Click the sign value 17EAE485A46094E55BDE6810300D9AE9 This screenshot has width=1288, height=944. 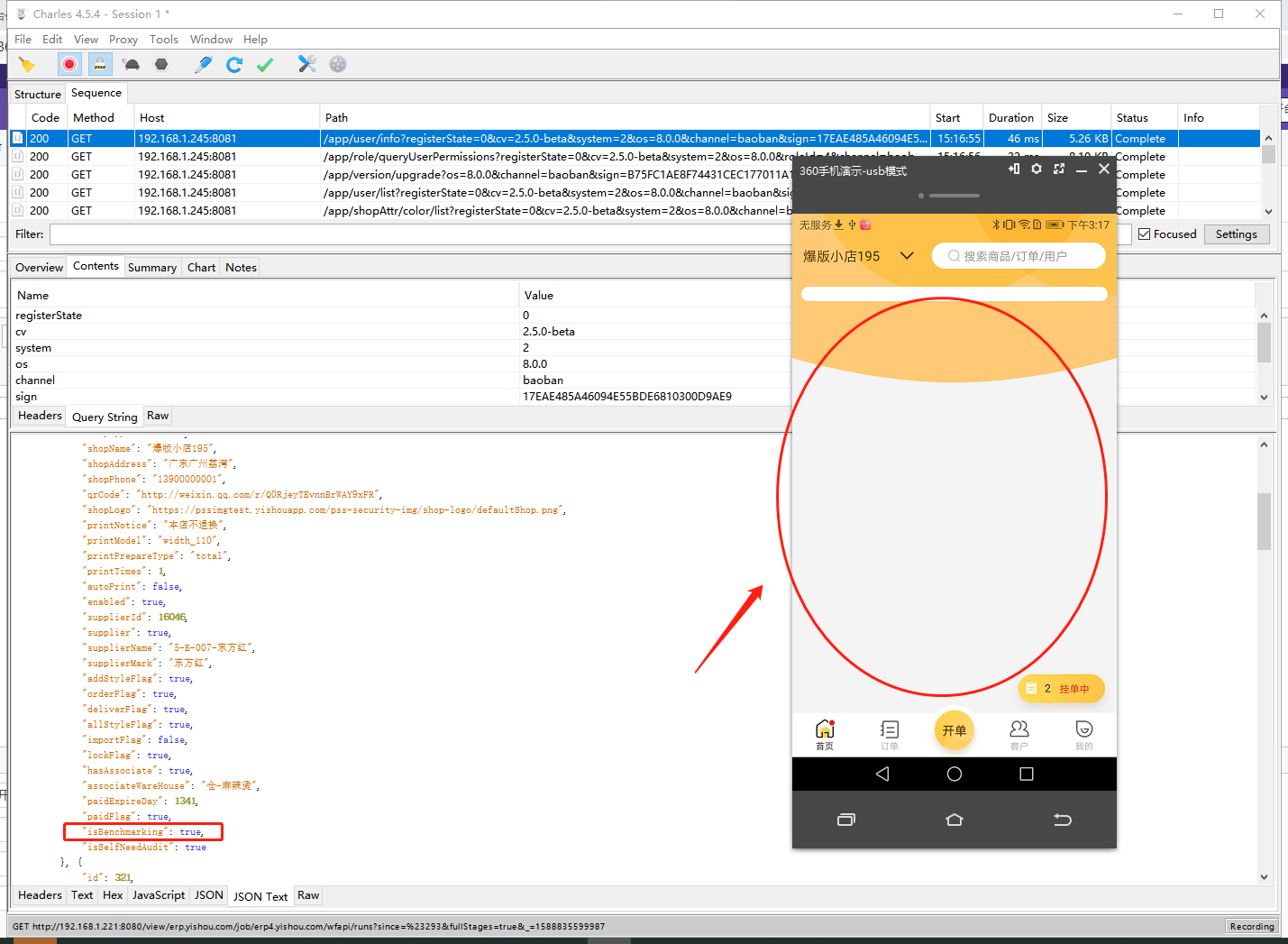(x=627, y=397)
